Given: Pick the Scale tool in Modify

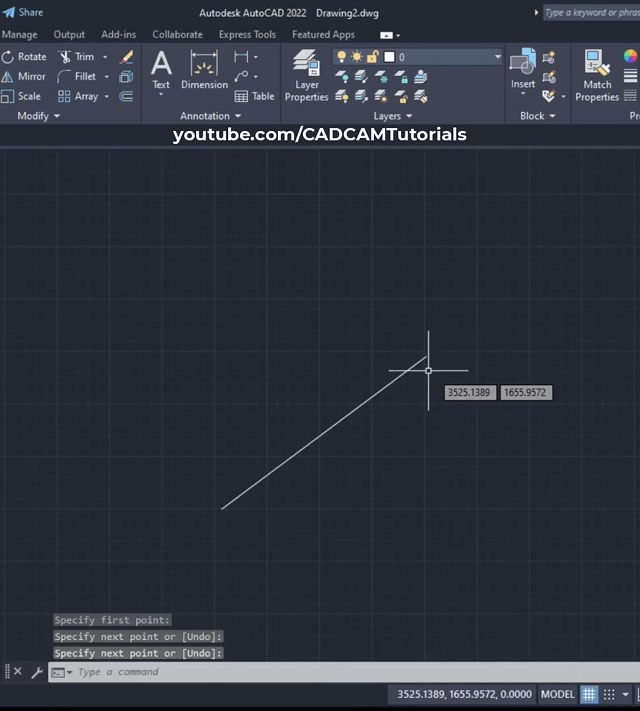Looking at the screenshot, I should (x=22, y=97).
